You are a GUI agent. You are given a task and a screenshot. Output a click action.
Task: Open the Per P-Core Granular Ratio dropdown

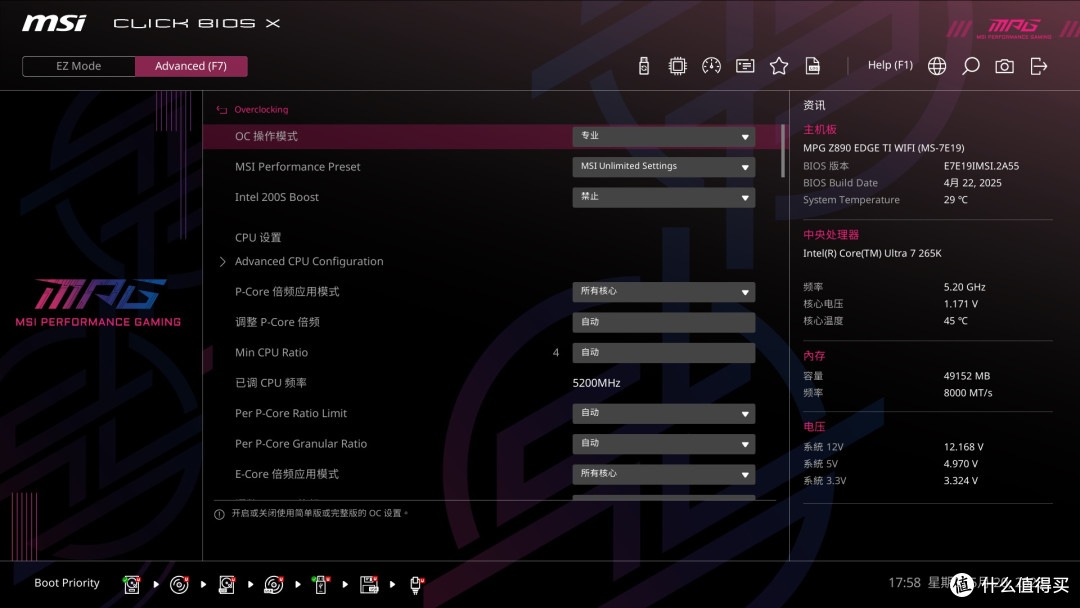click(663, 443)
